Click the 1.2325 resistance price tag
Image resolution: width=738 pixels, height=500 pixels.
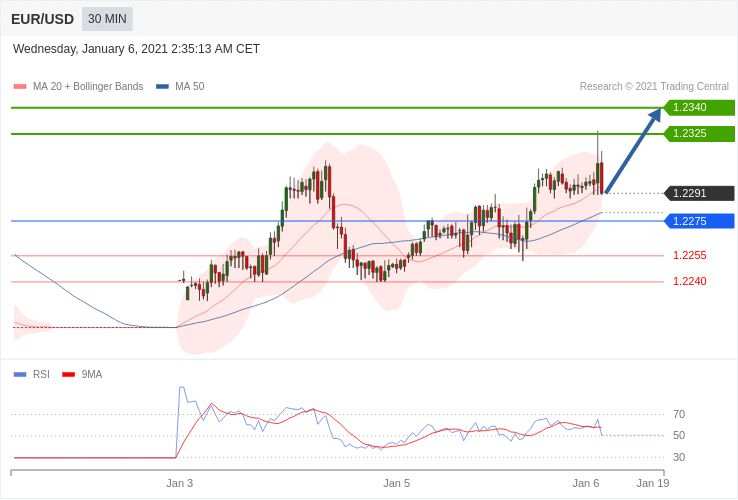tap(699, 134)
